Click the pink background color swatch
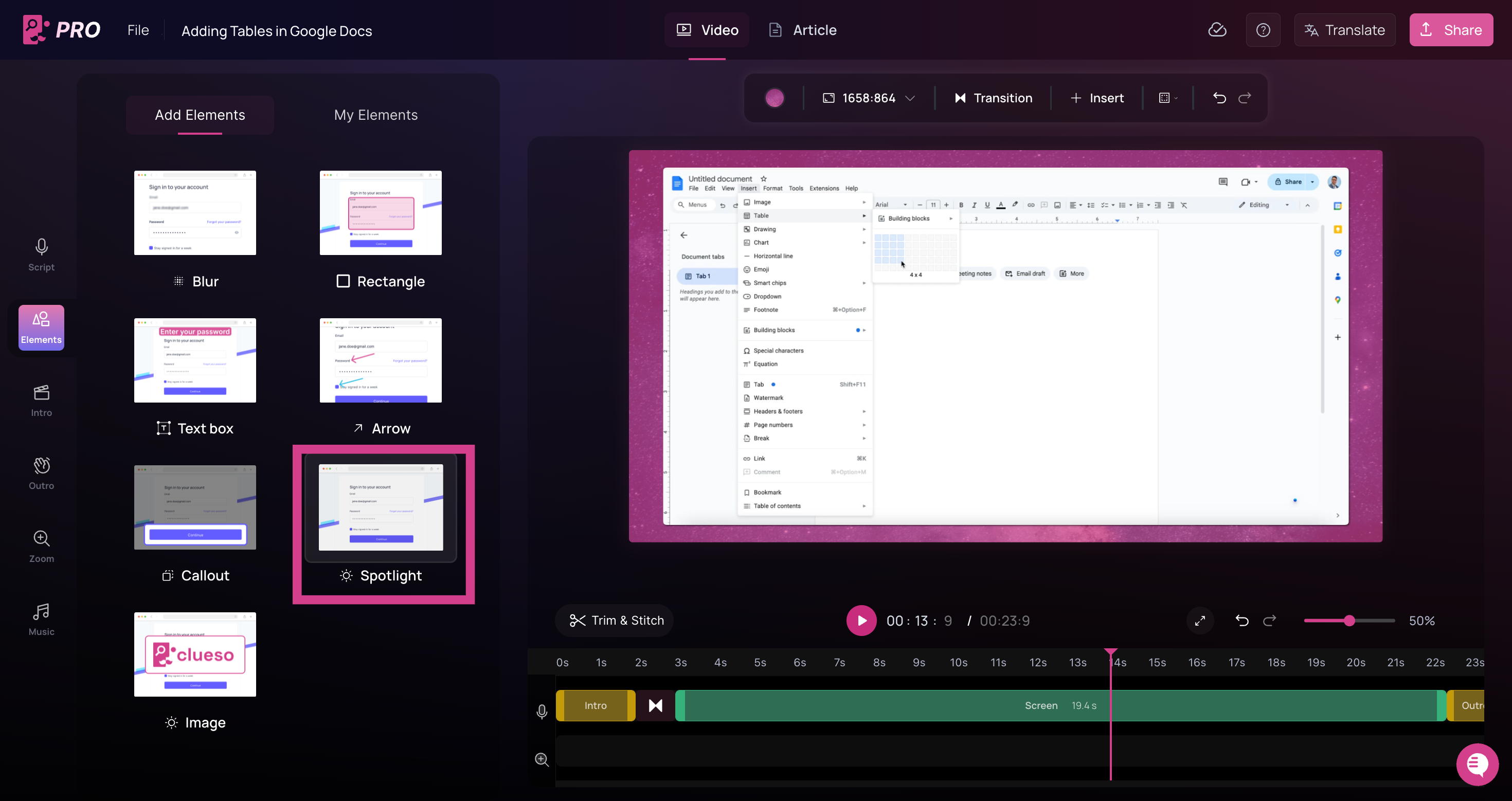The width and height of the screenshot is (1512, 801). (774, 98)
